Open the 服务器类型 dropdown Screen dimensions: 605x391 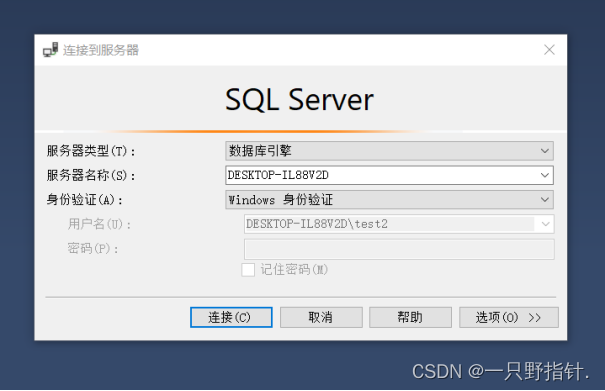click(389, 151)
